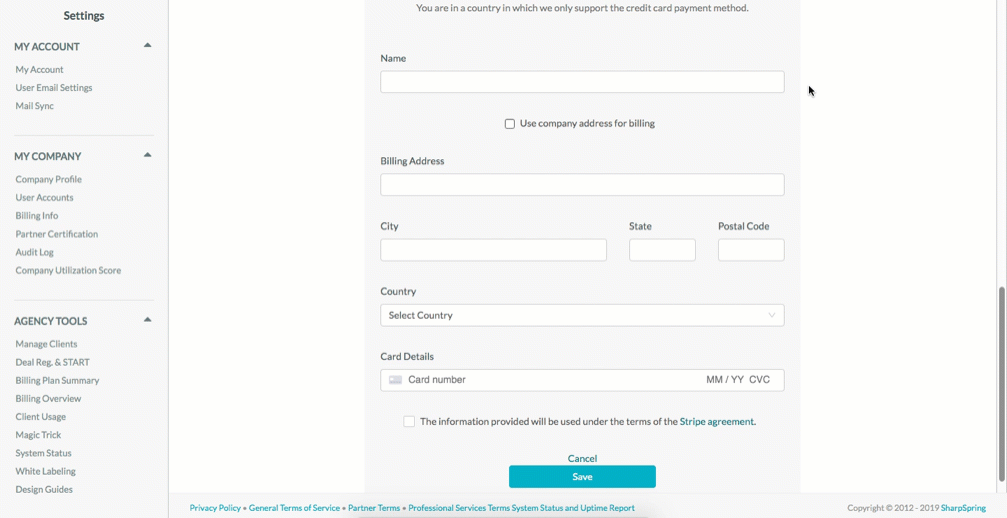
Task: Open the Stripe agreement link
Action: point(717,422)
